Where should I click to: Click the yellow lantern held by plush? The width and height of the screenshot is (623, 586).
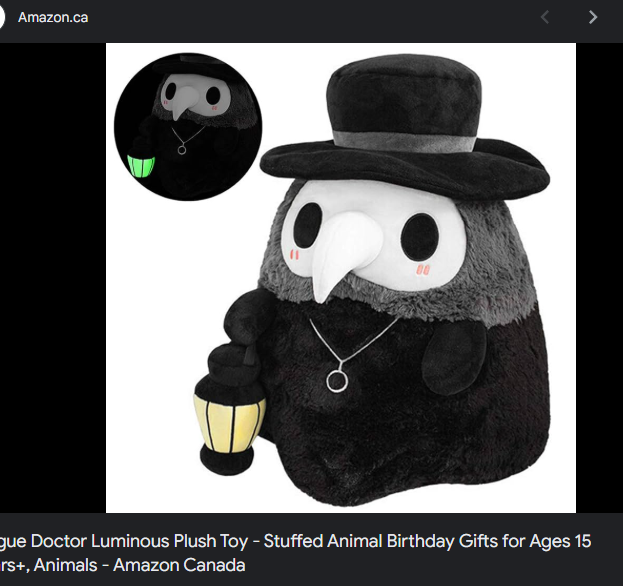click(x=229, y=423)
